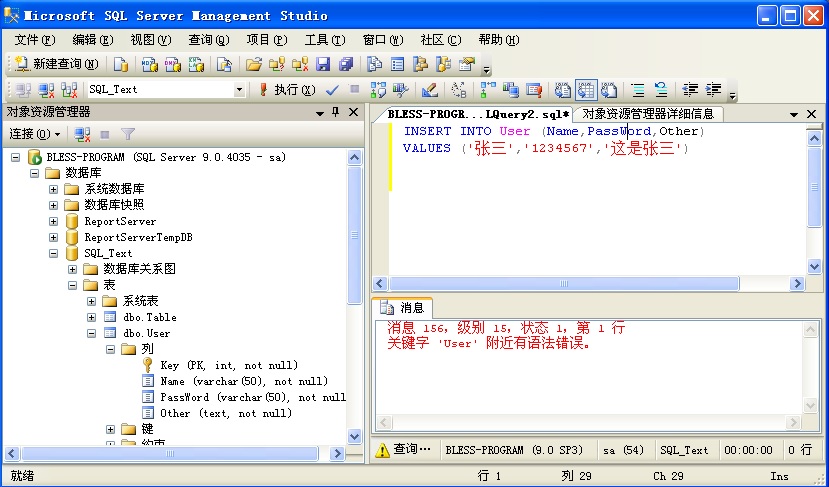This screenshot has height=487, width=829.
Task: Select the 消息 (Messages) tab
Action: [x=403, y=308]
